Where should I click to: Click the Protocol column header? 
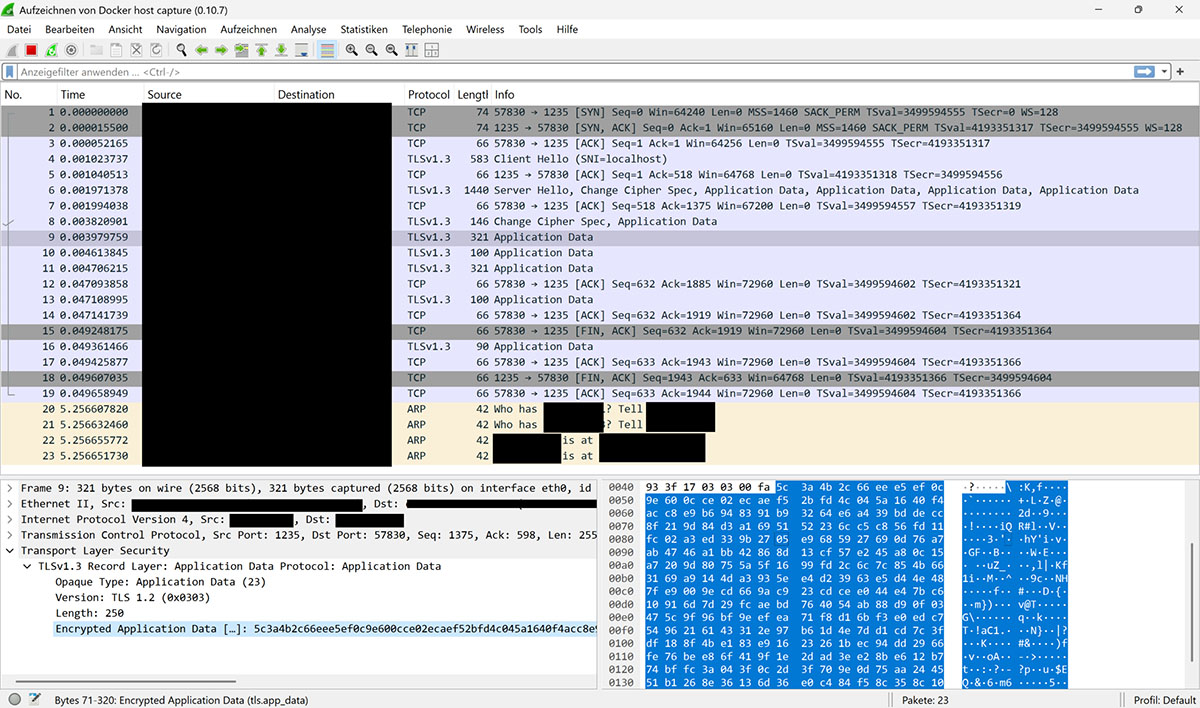coord(428,94)
